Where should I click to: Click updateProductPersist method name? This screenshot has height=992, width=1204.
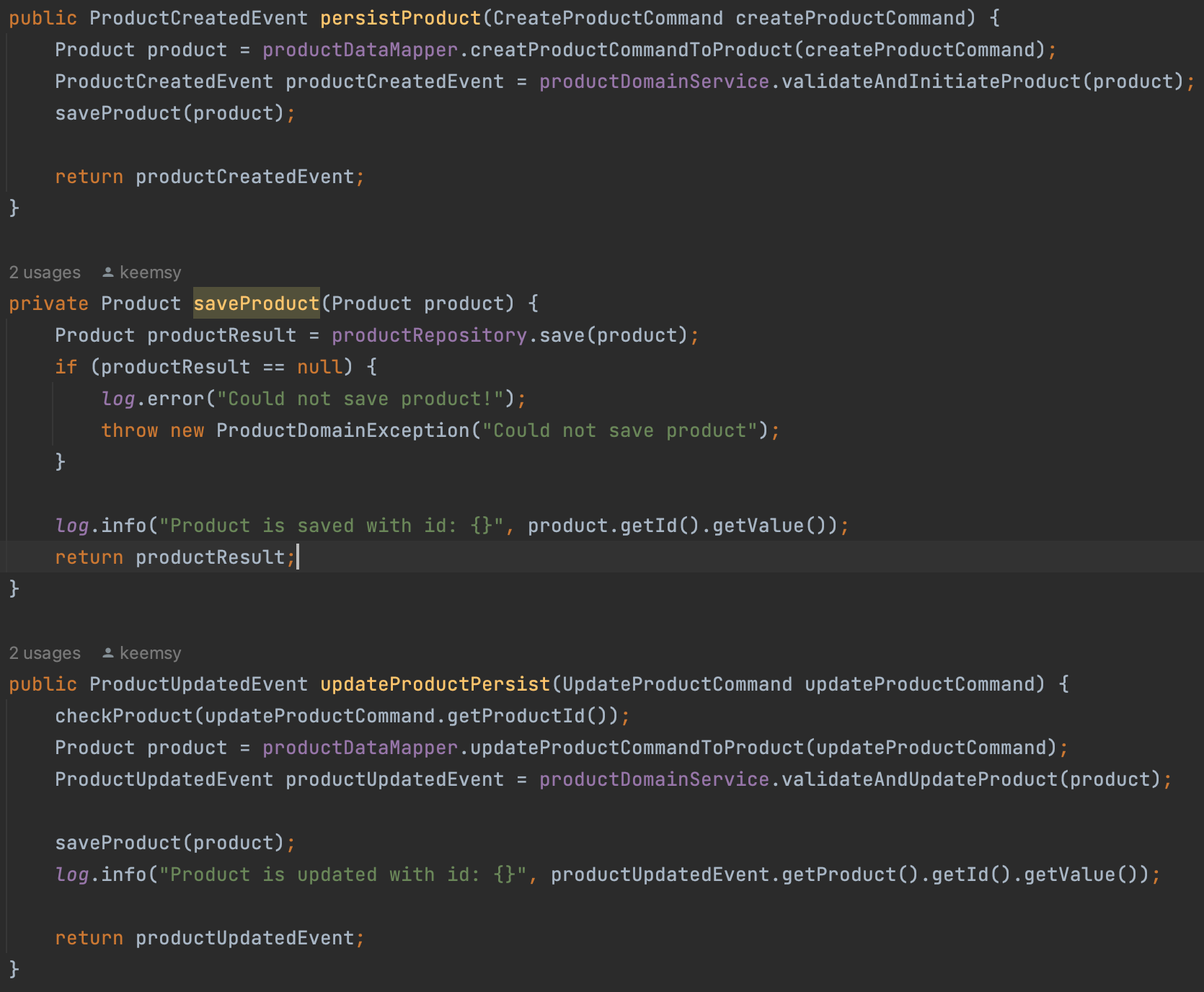435,684
